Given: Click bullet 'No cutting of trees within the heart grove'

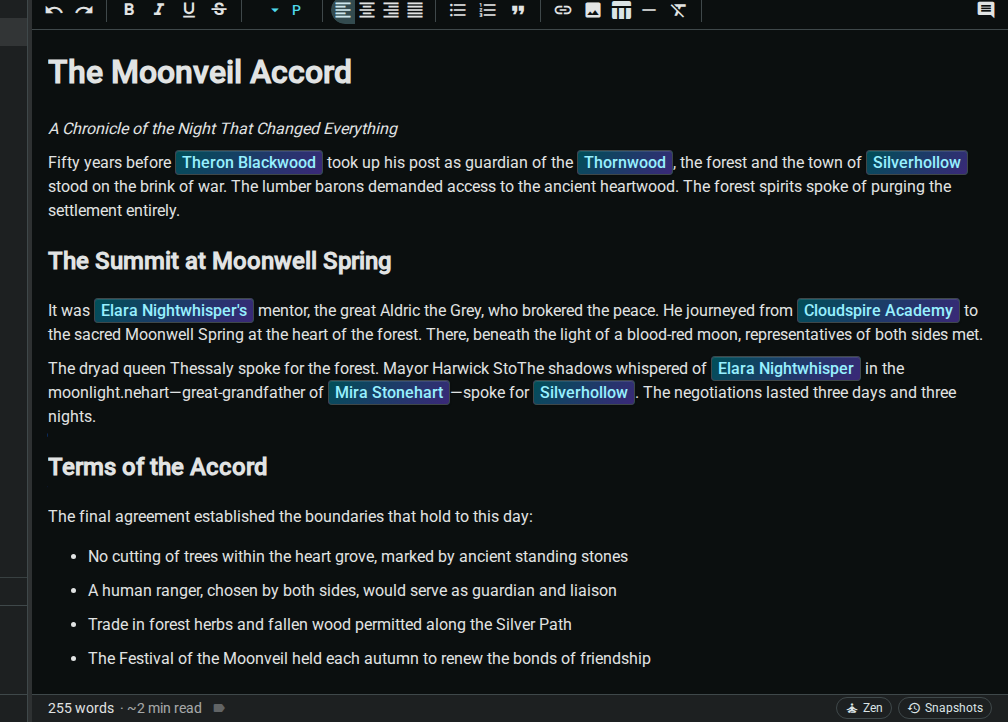Looking at the screenshot, I should pos(358,556).
